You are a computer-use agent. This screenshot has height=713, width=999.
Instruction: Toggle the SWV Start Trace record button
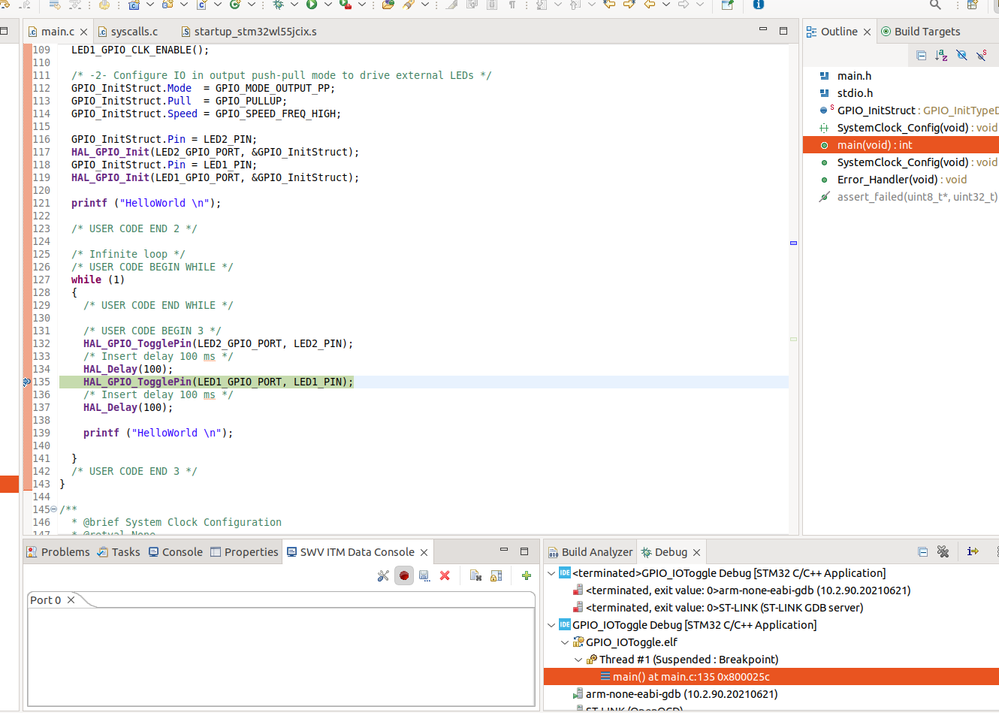[404, 575]
